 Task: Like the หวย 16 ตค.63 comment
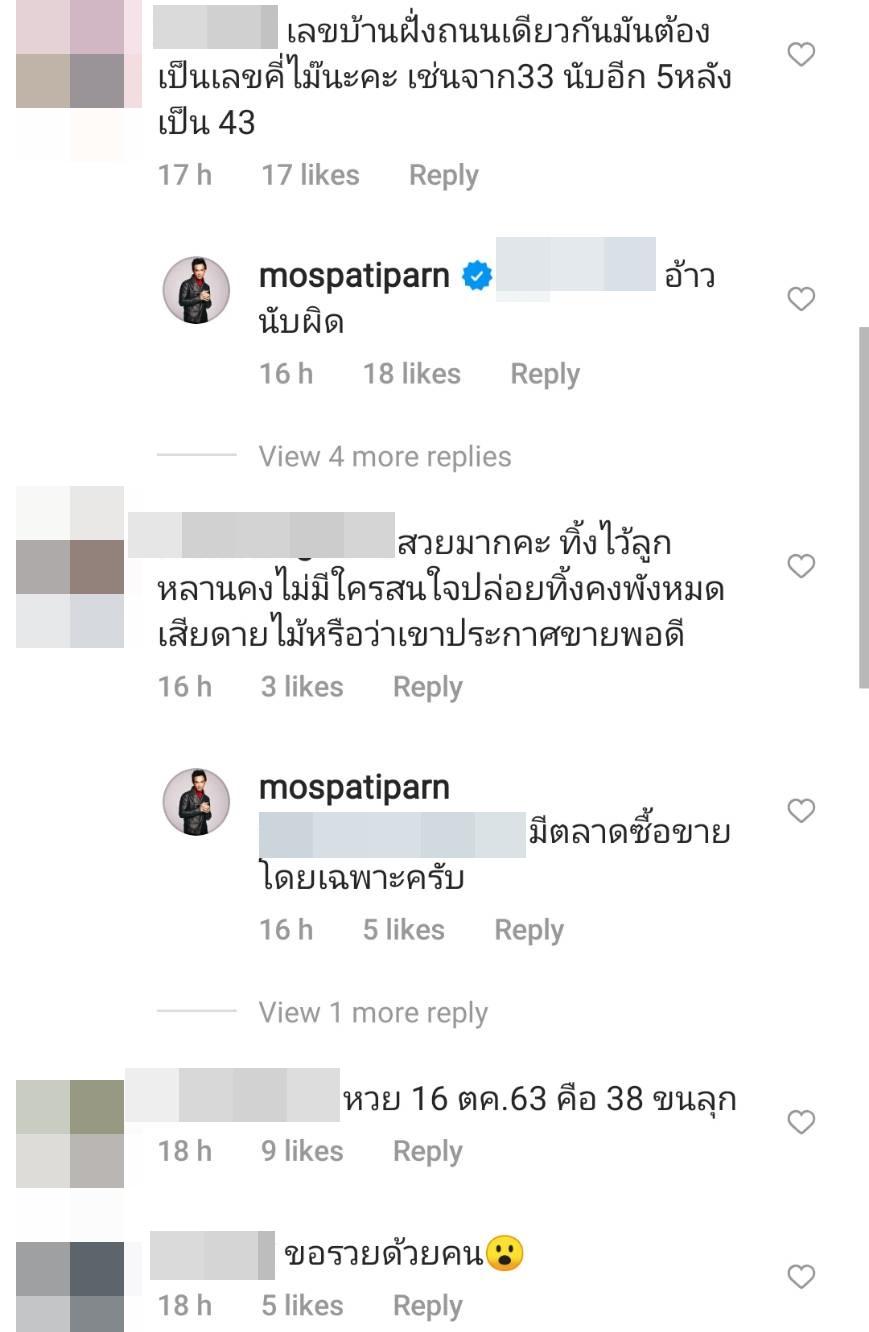click(x=801, y=1123)
